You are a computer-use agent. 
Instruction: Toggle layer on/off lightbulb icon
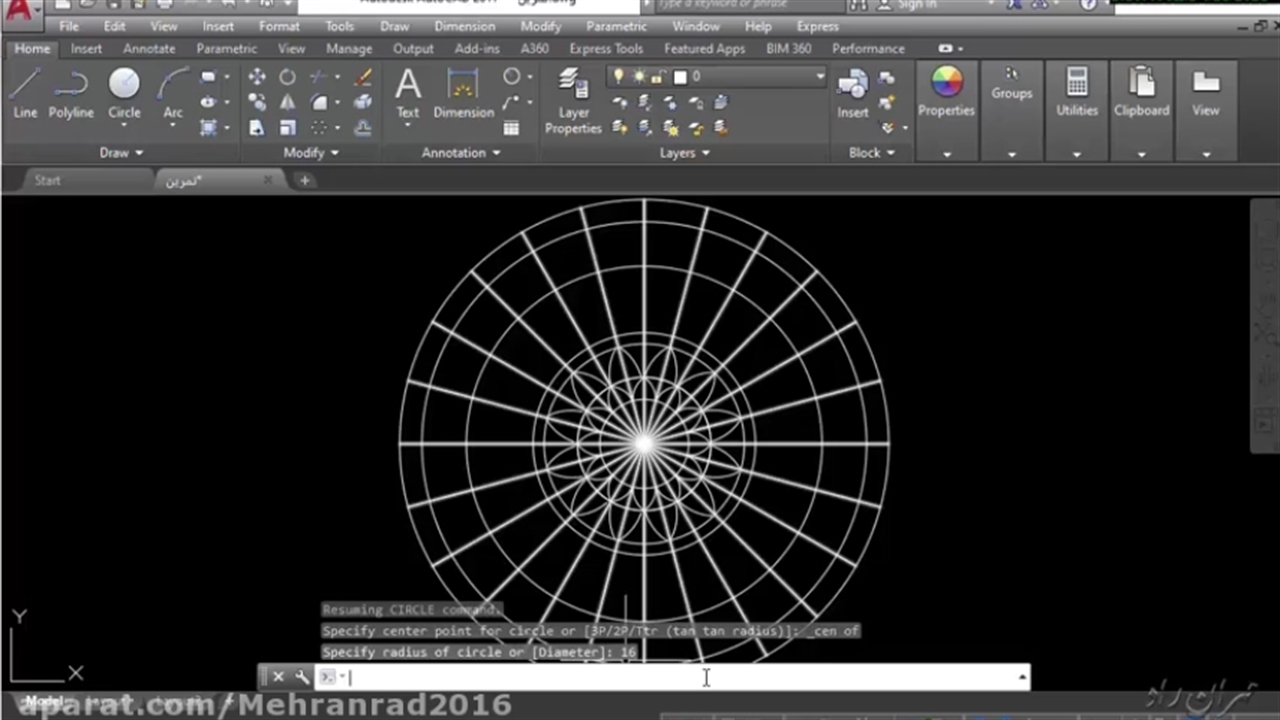tap(619, 77)
